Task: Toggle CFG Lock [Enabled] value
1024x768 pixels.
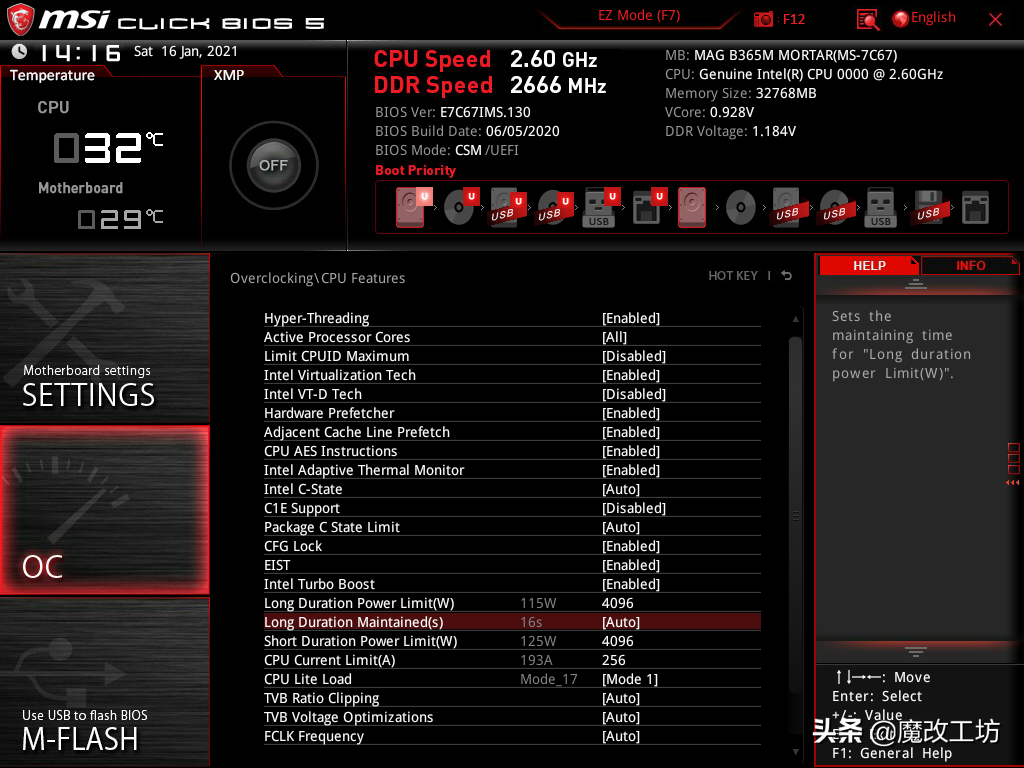Action: 631,546
